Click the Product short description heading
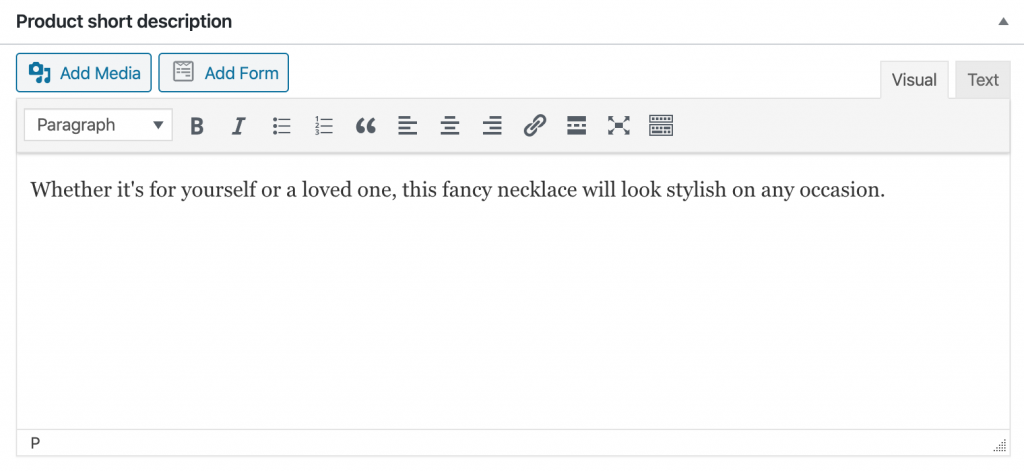Viewport: 1024px width, 471px height. pyautogui.click(x=124, y=22)
